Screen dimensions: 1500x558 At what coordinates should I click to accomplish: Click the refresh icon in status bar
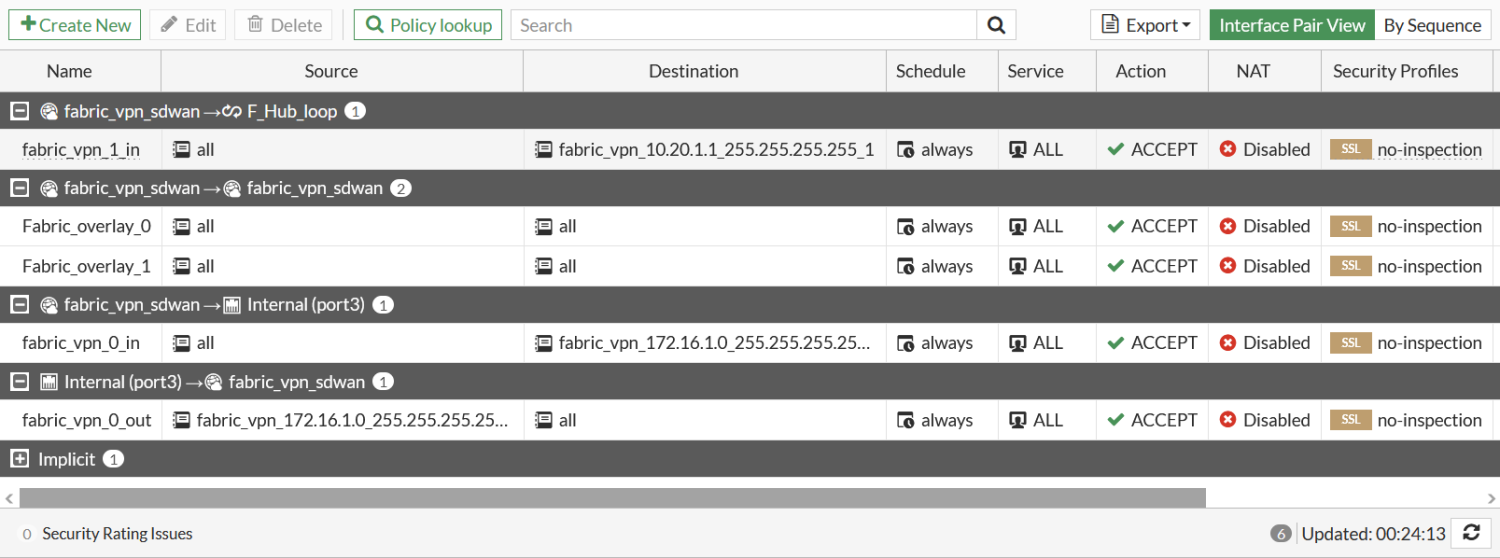1471,533
